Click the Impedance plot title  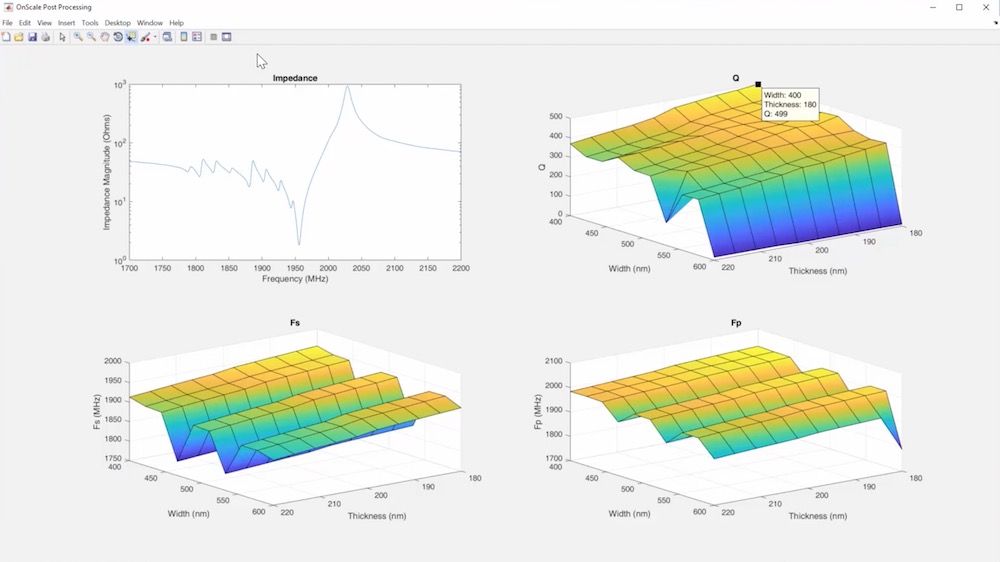[x=295, y=78]
